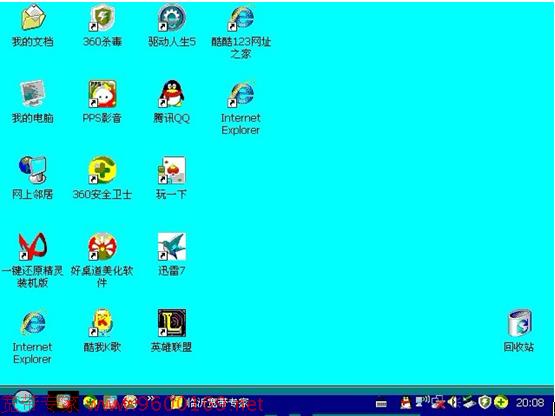The image size is (555, 416).
Task: Open the 驱动人生5 gear shortcut
Action: (x=172, y=18)
